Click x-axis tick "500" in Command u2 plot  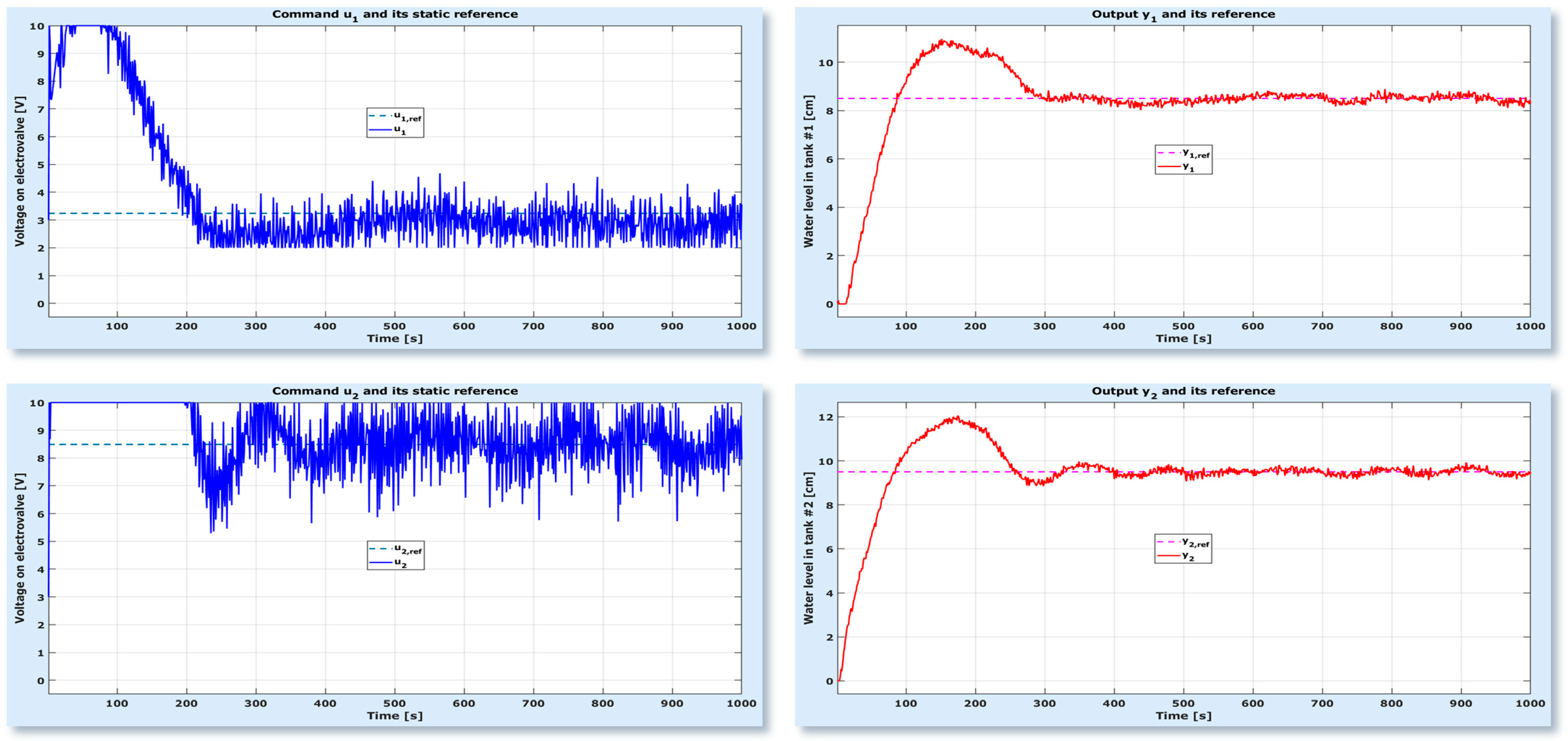[x=395, y=703]
